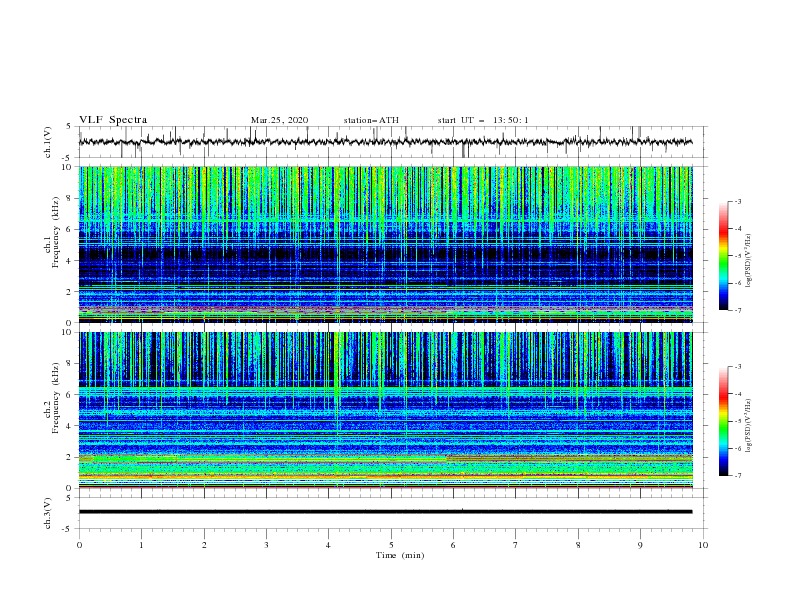Click the ch.1 spectrogram color scale bar
Viewport: 792px width, 612px height.
(x=724, y=256)
